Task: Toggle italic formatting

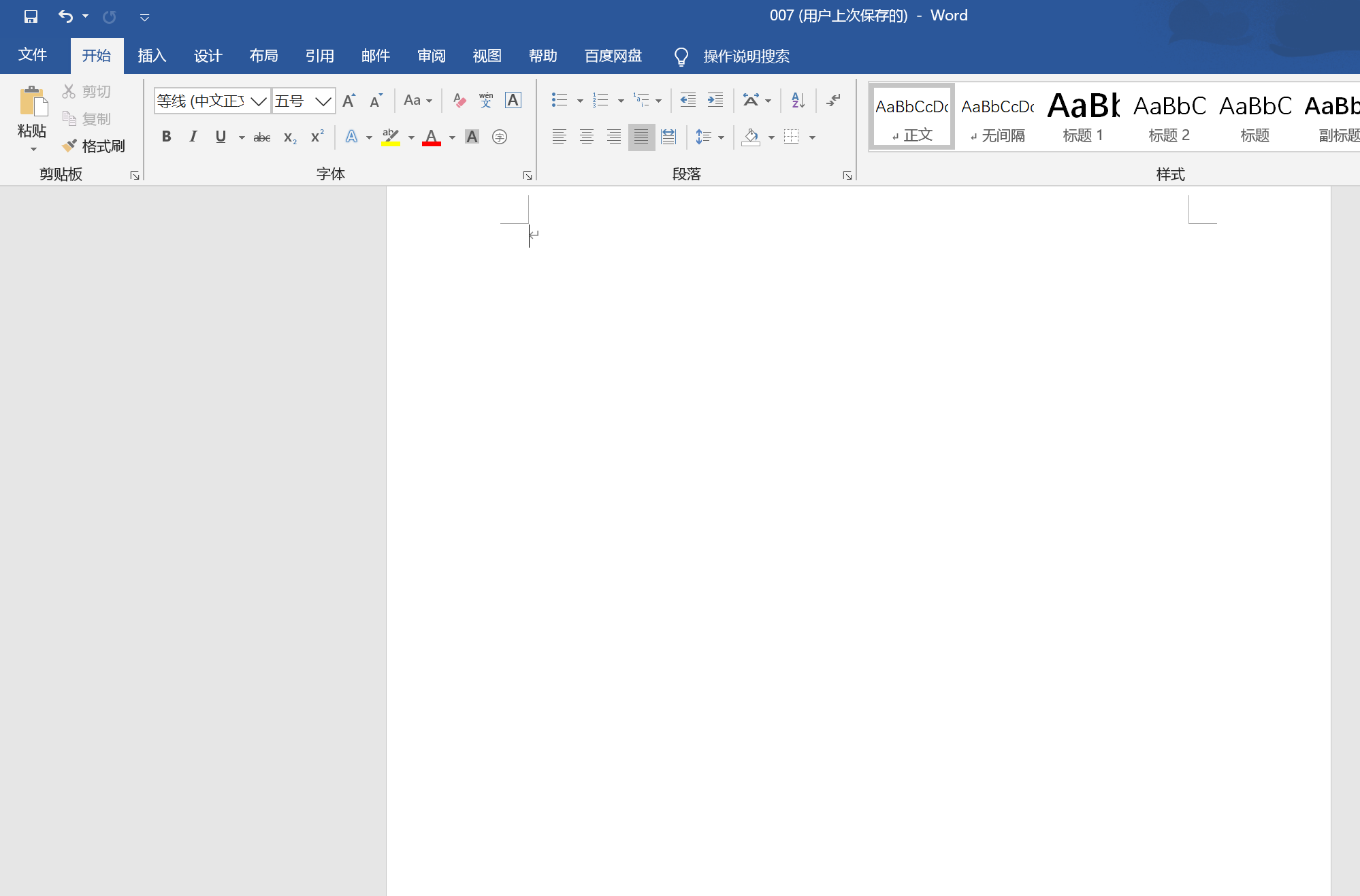Action: pos(193,137)
